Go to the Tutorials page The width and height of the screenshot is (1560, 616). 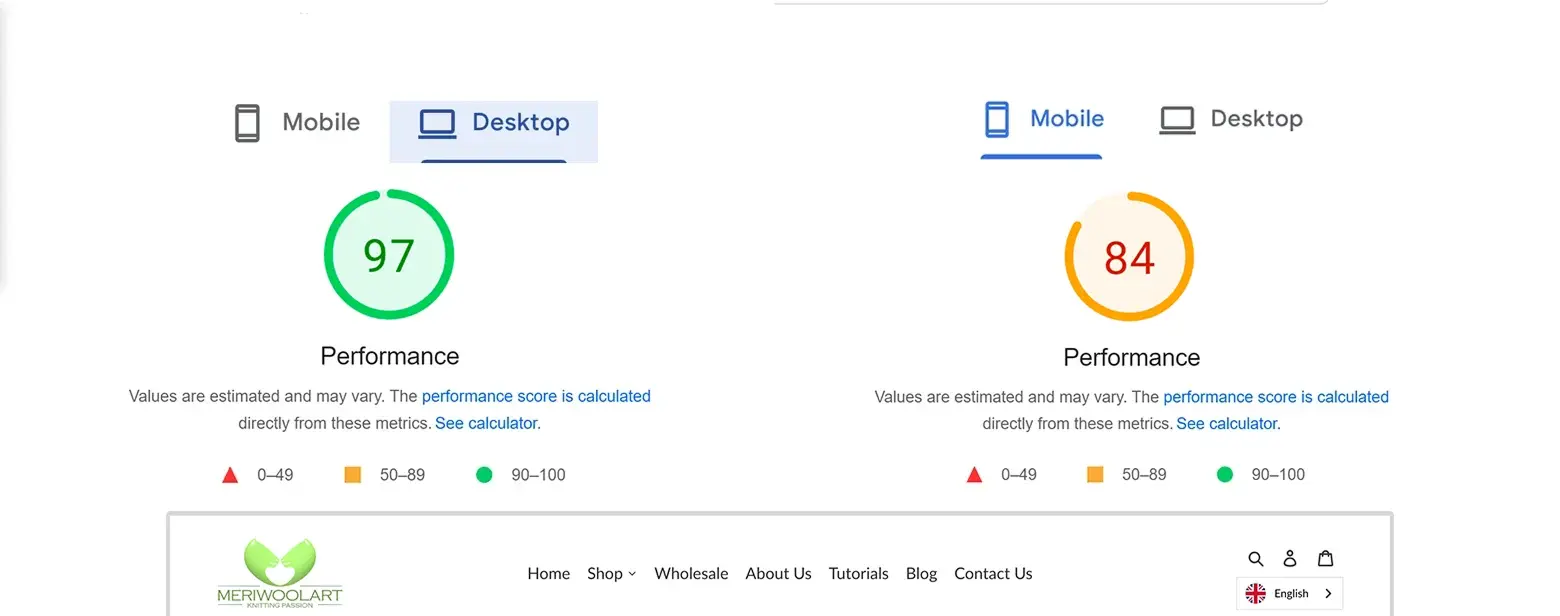tap(858, 573)
